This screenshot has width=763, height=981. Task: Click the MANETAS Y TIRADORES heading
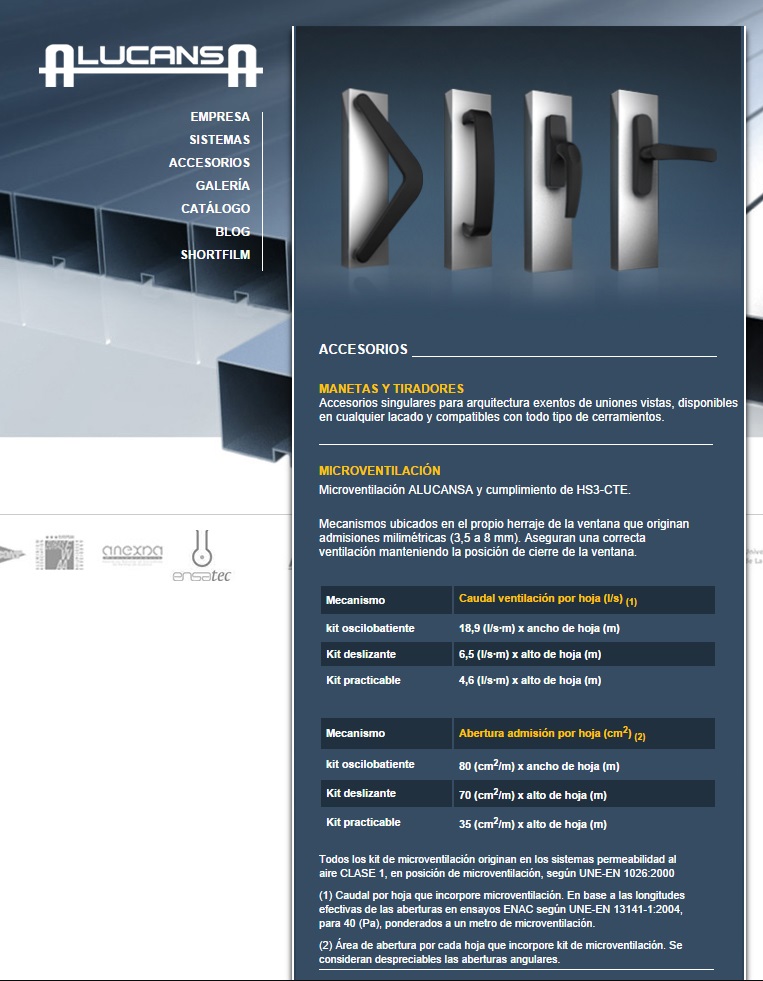[x=391, y=388]
